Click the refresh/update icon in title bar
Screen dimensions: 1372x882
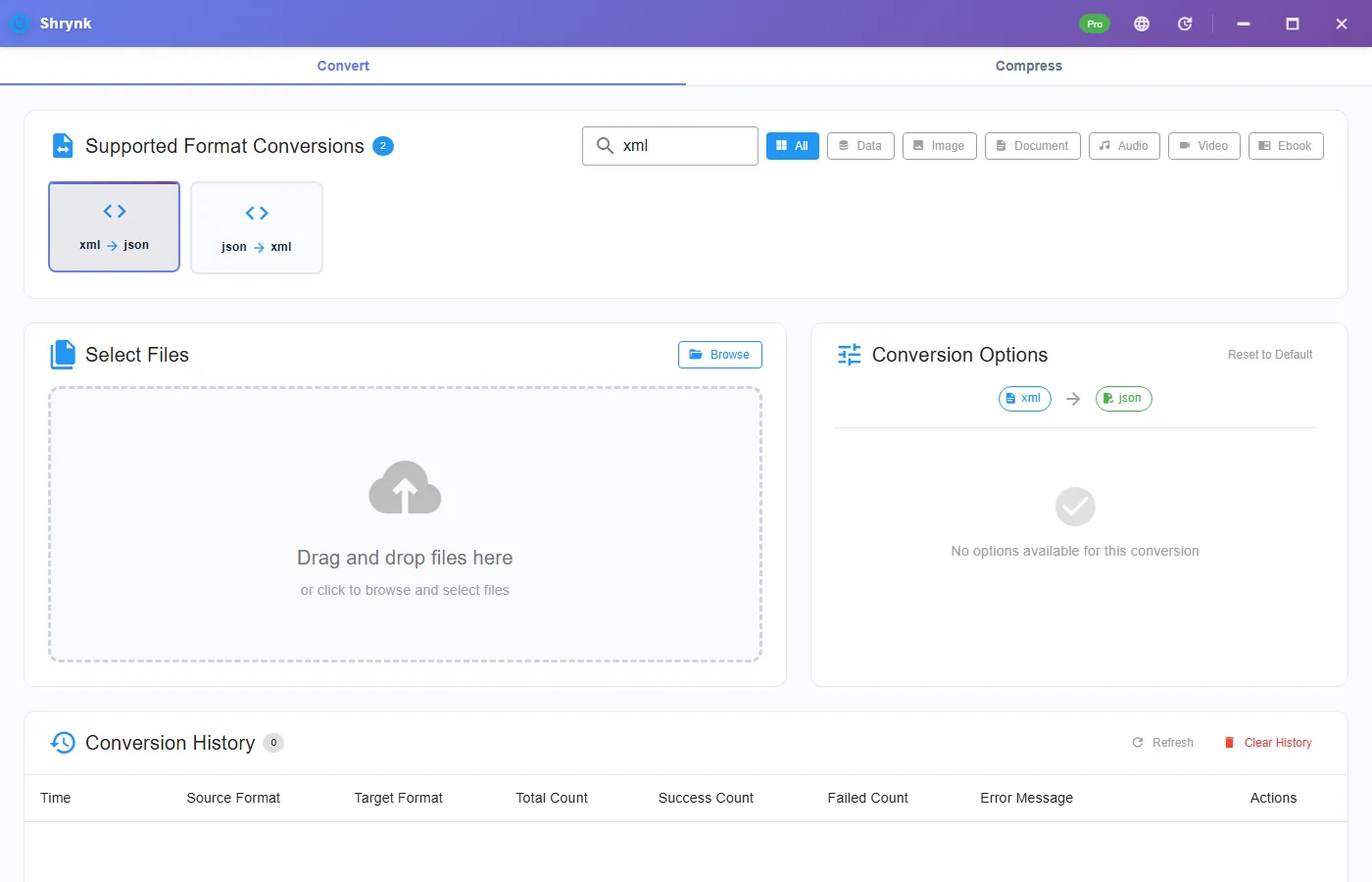pyautogui.click(x=1185, y=24)
